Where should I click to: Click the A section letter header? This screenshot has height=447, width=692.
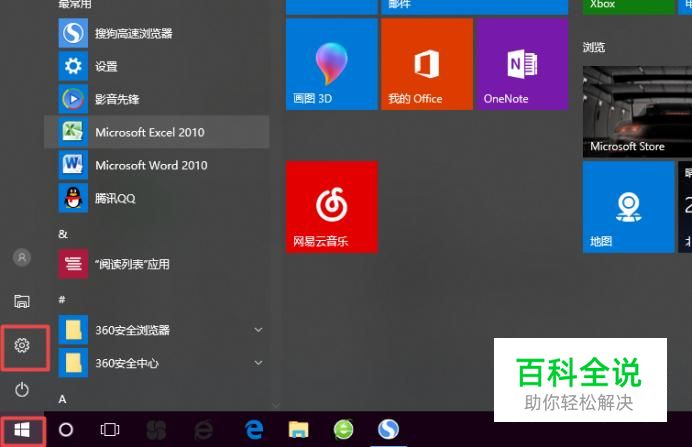(x=62, y=399)
